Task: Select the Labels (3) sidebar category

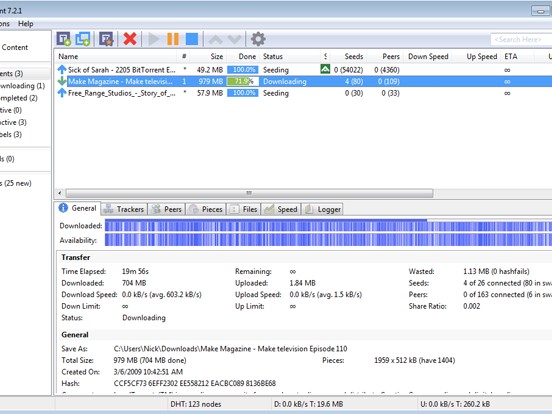Action: pyautogui.click(x=11, y=134)
